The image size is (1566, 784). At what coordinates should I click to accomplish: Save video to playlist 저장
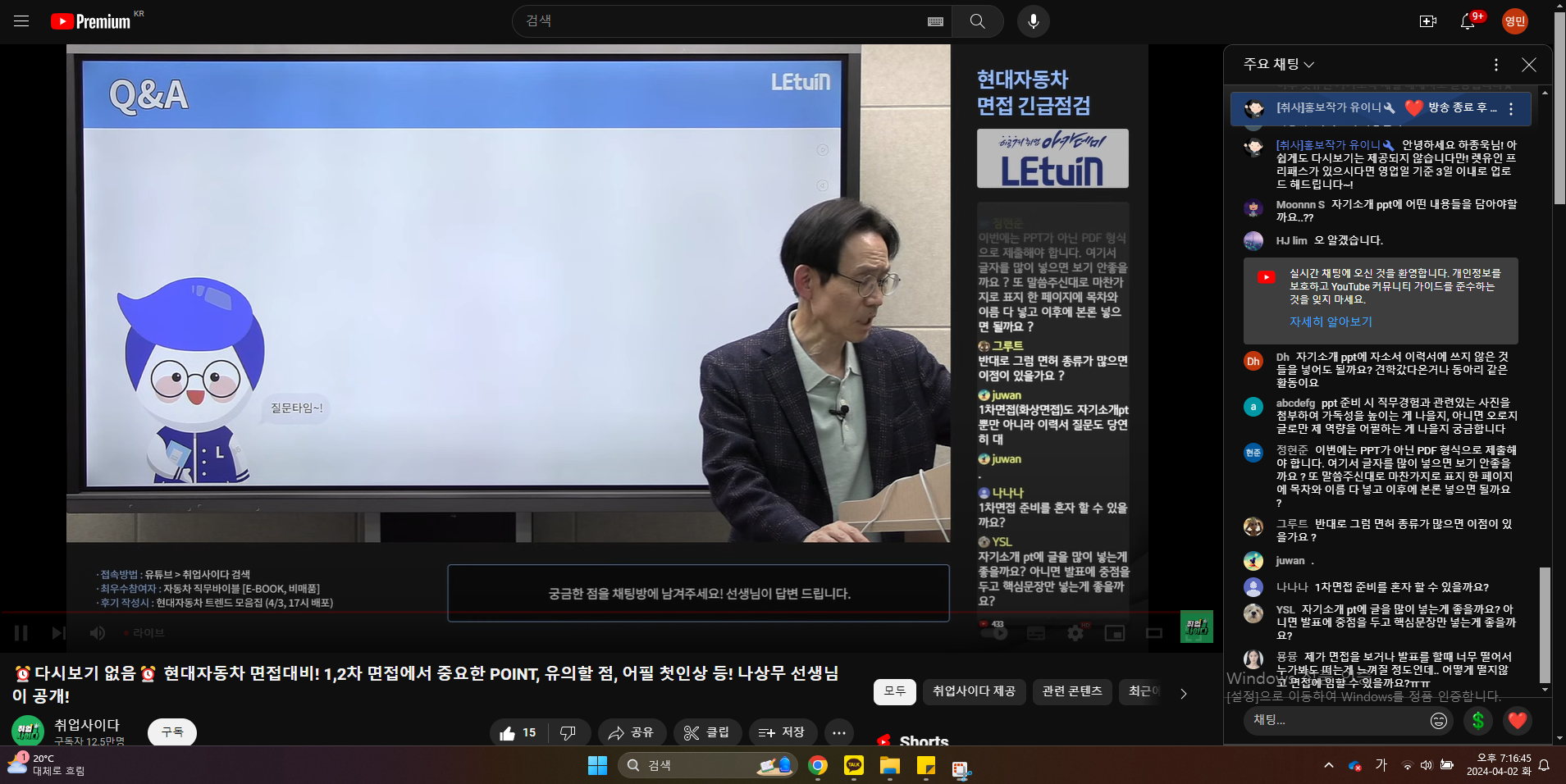tap(782, 732)
